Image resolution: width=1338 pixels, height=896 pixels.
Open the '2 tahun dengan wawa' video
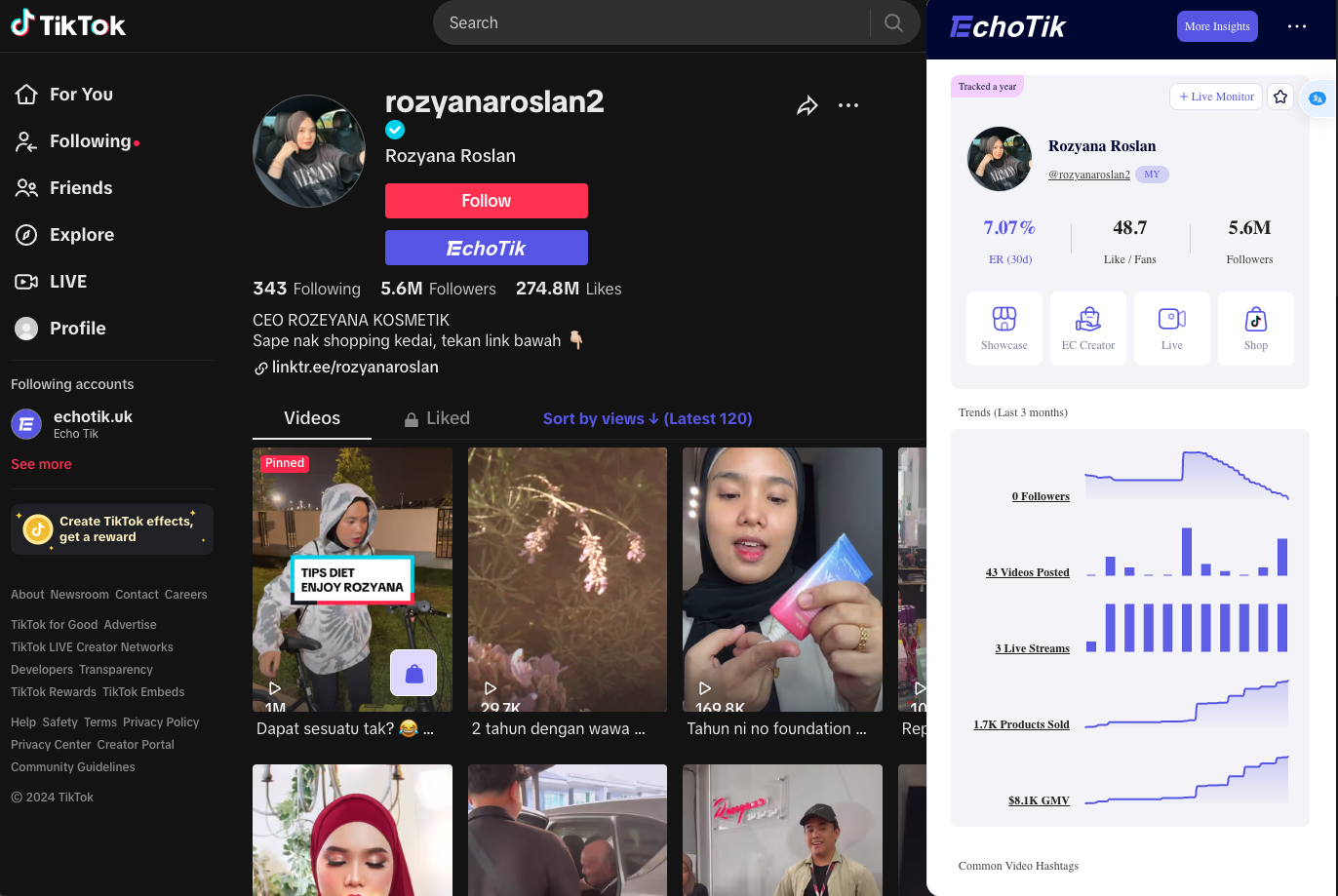pyautogui.click(x=568, y=579)
